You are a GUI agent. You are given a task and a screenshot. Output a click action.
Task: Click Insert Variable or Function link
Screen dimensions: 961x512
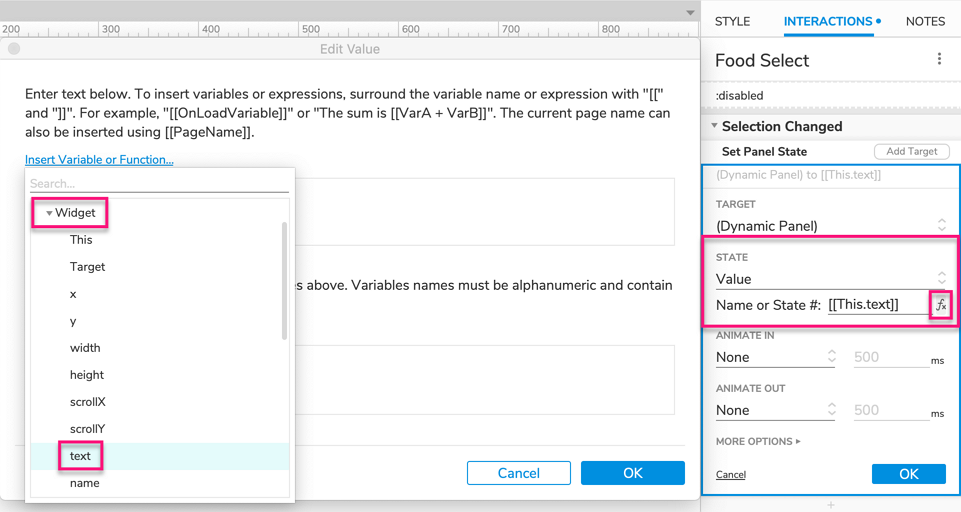(99, 160)
